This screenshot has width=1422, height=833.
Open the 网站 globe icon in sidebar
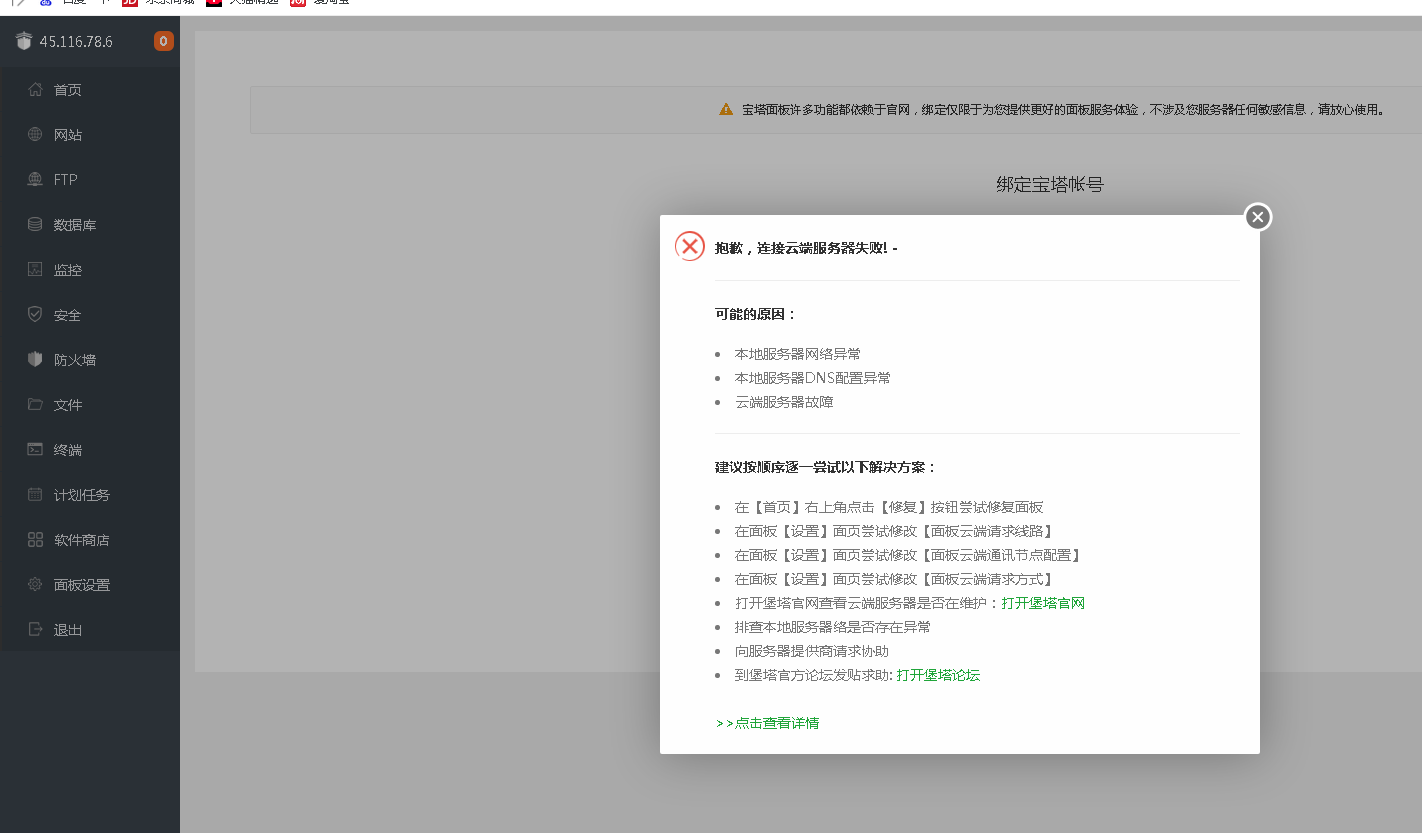(x=35, y=135)
